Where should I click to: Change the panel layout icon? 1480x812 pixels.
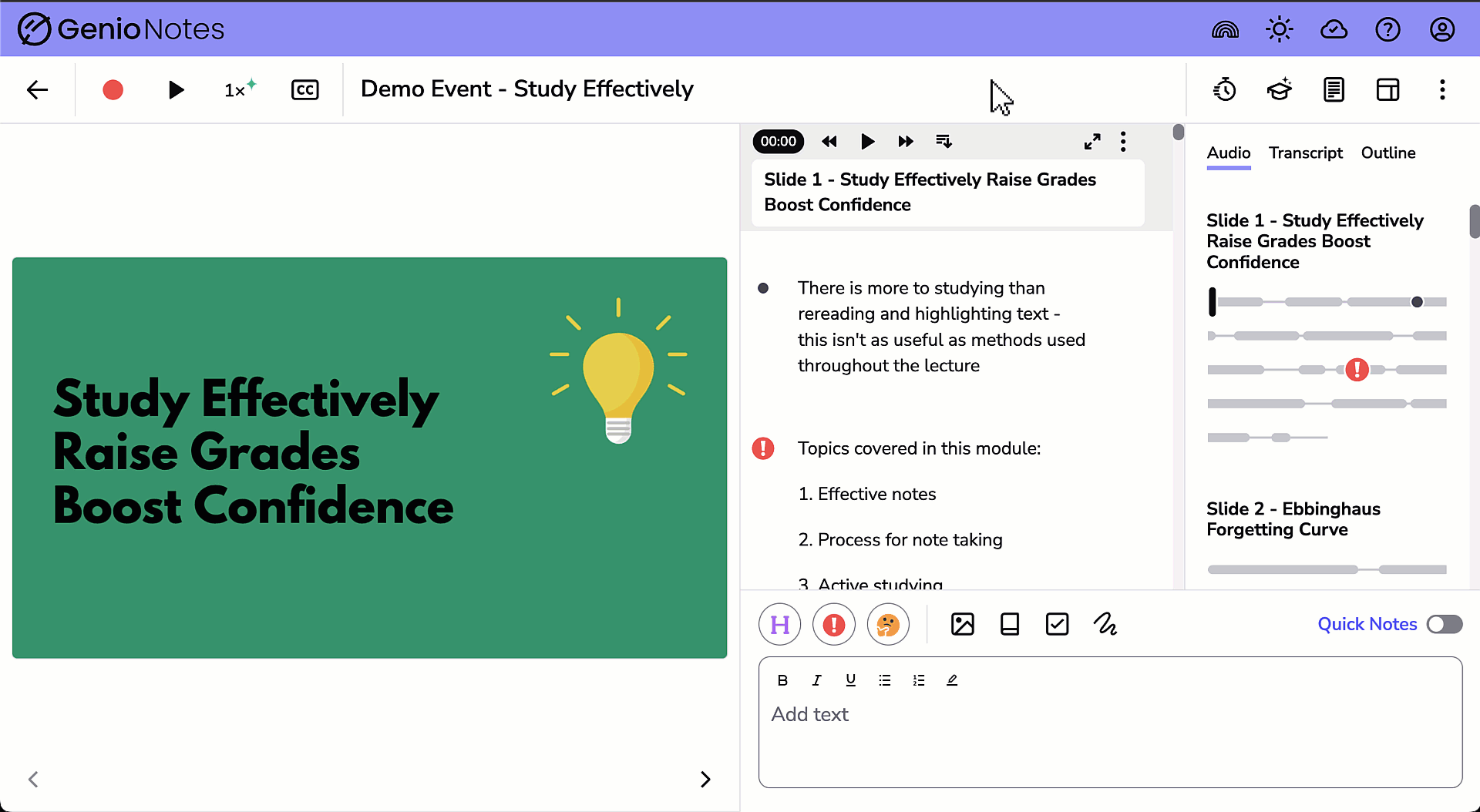click(x=1387, y=90)
